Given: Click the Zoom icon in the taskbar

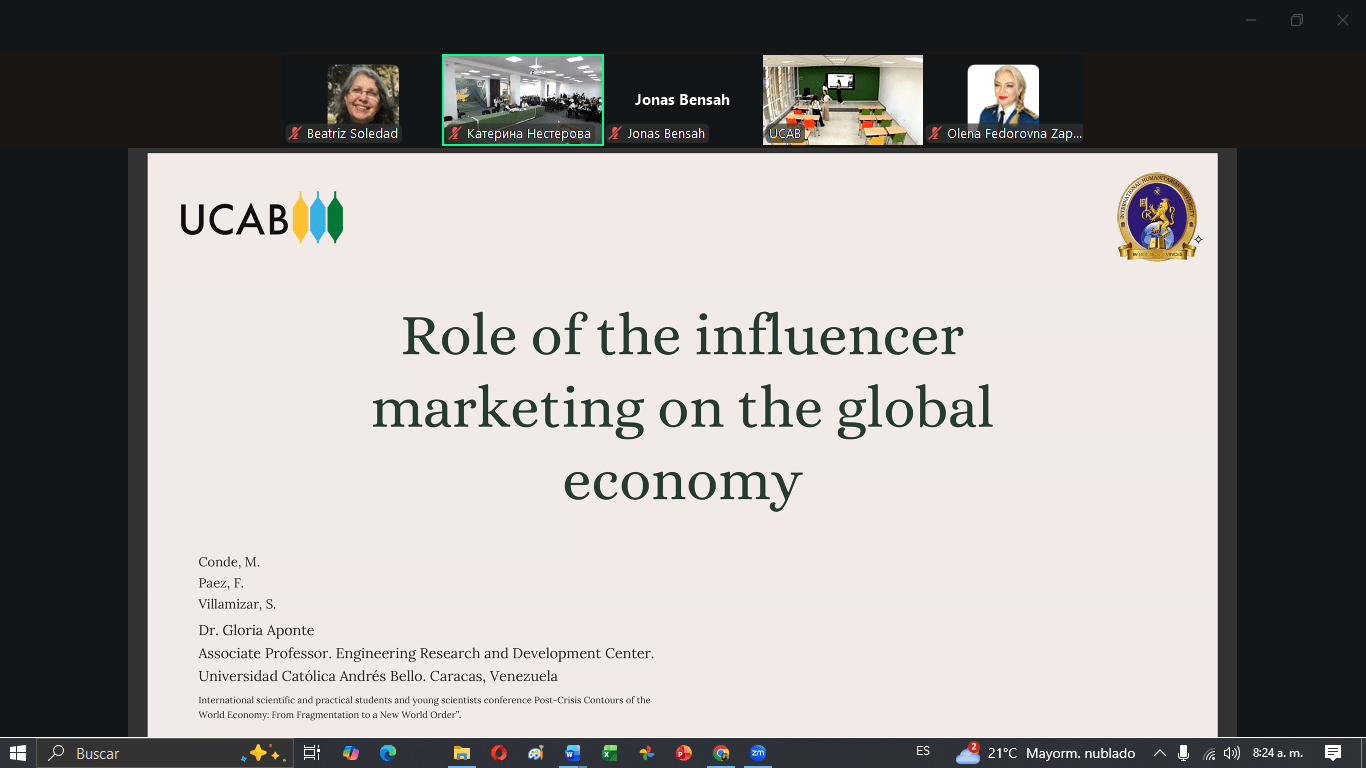Looking at the screenshot, I should (758, 753).
